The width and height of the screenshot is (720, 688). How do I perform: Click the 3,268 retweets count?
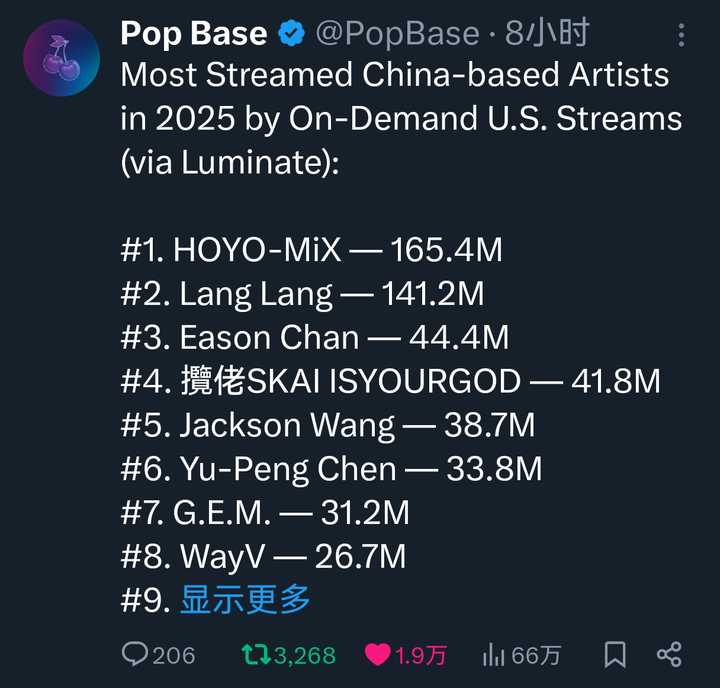point(305,655)
